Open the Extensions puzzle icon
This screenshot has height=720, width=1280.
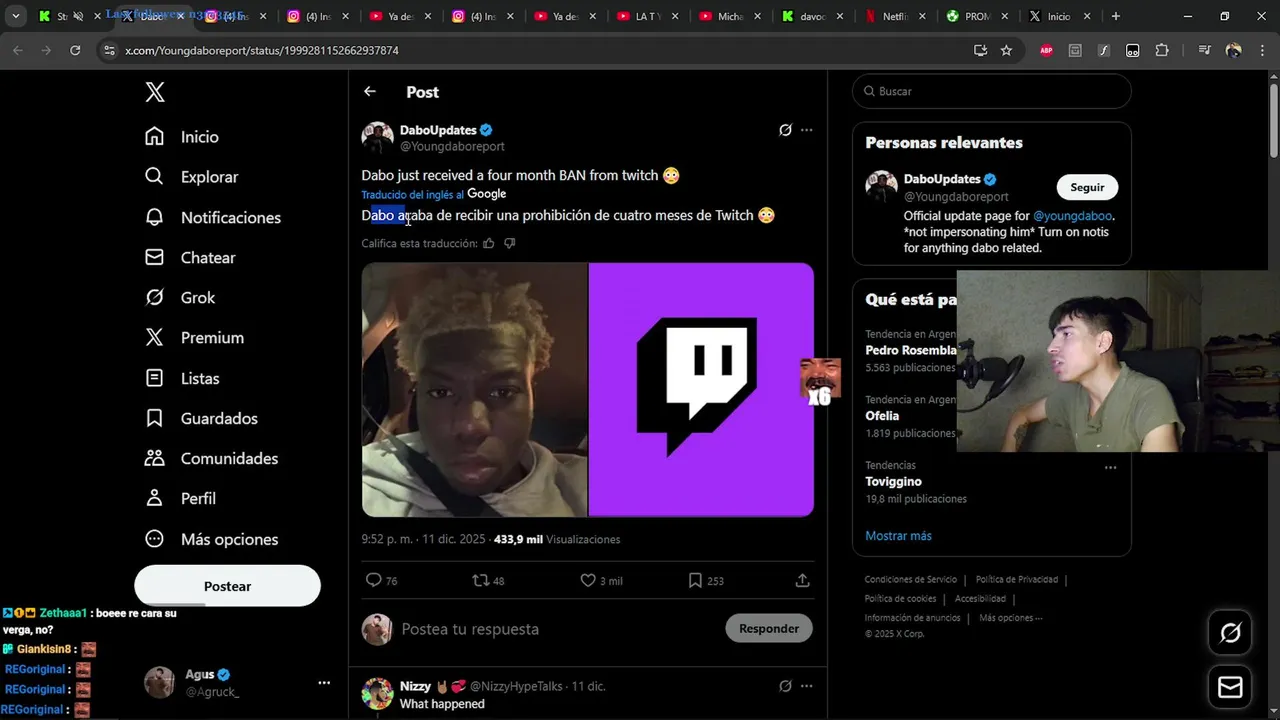(1162, 50)
